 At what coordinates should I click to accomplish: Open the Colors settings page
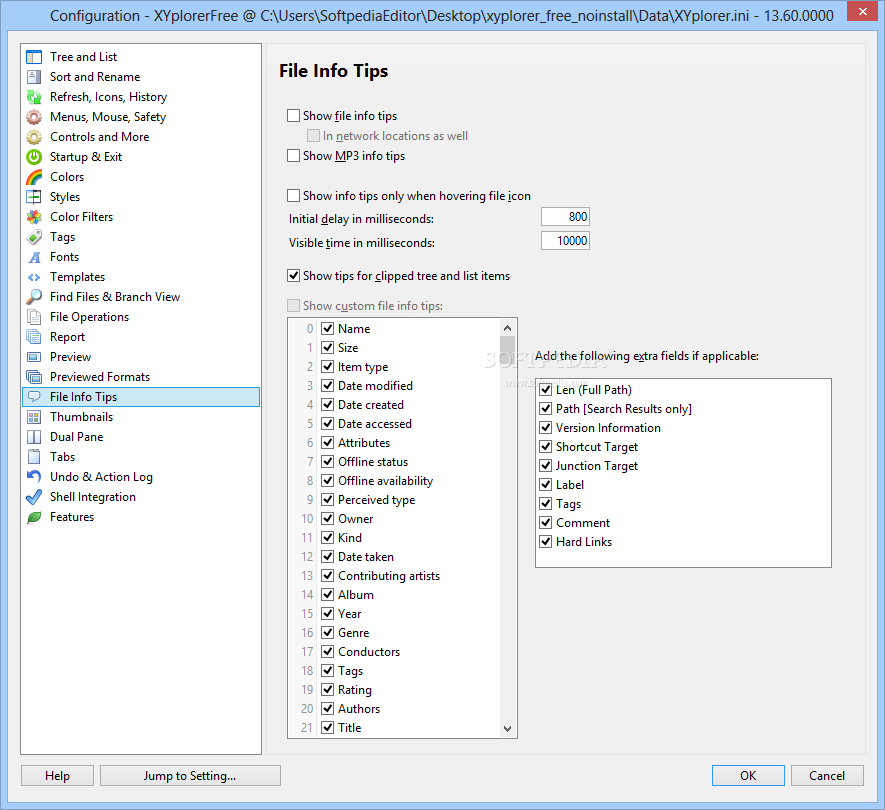click(x=141, y=177)
